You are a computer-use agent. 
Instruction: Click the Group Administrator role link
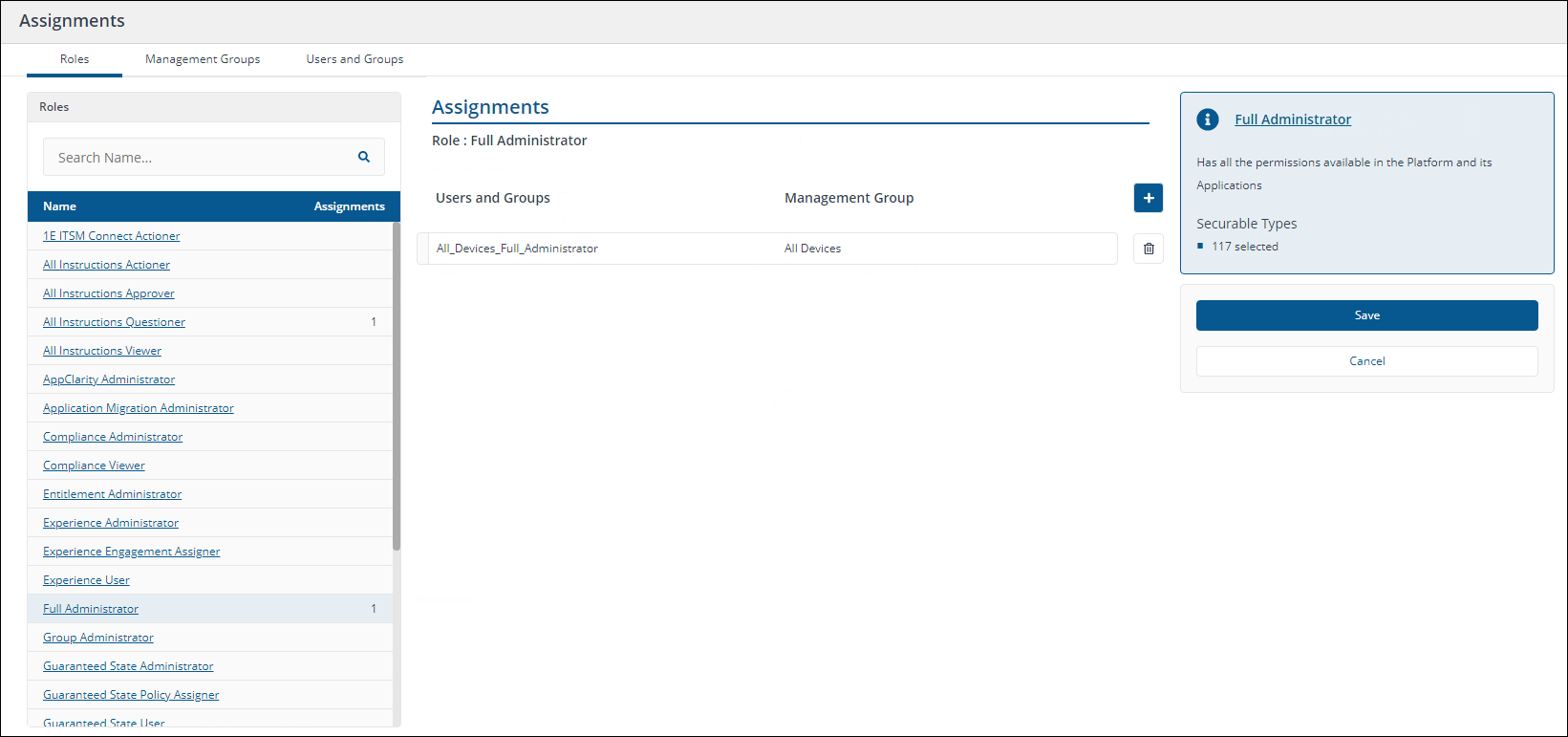(x=97, y=638)
